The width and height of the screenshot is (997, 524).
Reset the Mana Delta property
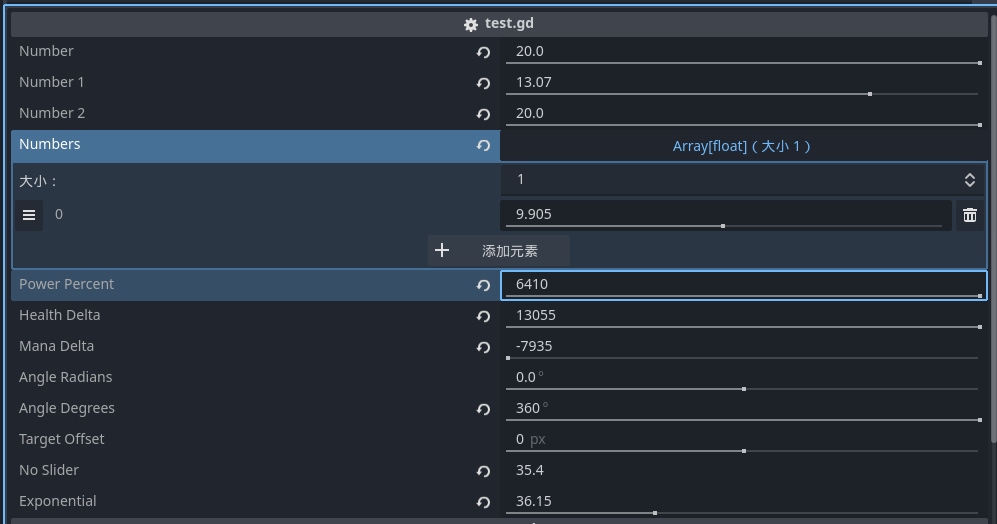coord(484,347)
